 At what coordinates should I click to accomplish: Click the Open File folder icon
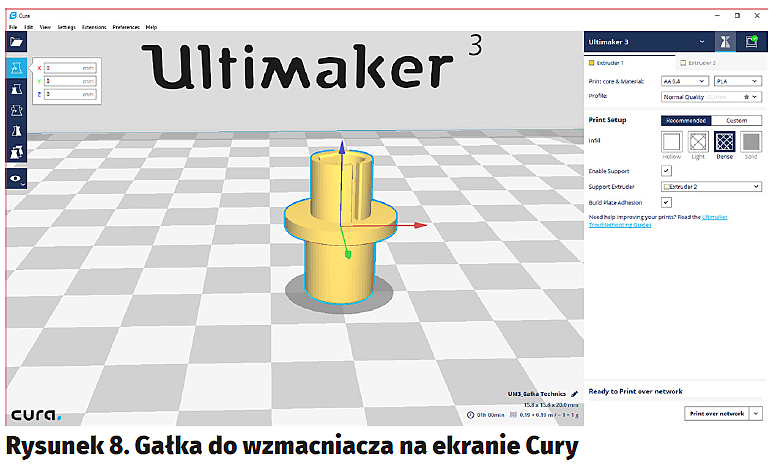coord(16,43)
